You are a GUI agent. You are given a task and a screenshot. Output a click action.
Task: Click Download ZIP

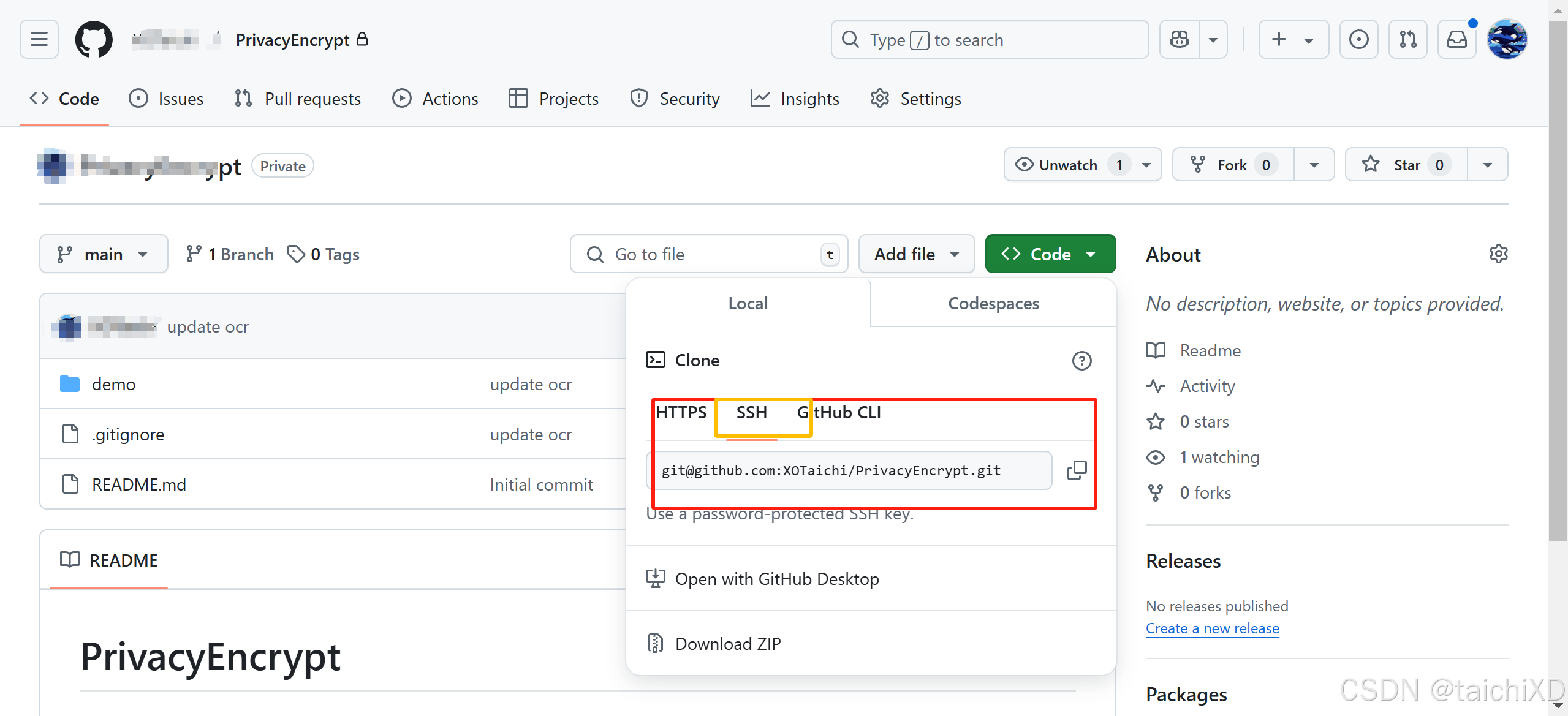tap(727, 643)
